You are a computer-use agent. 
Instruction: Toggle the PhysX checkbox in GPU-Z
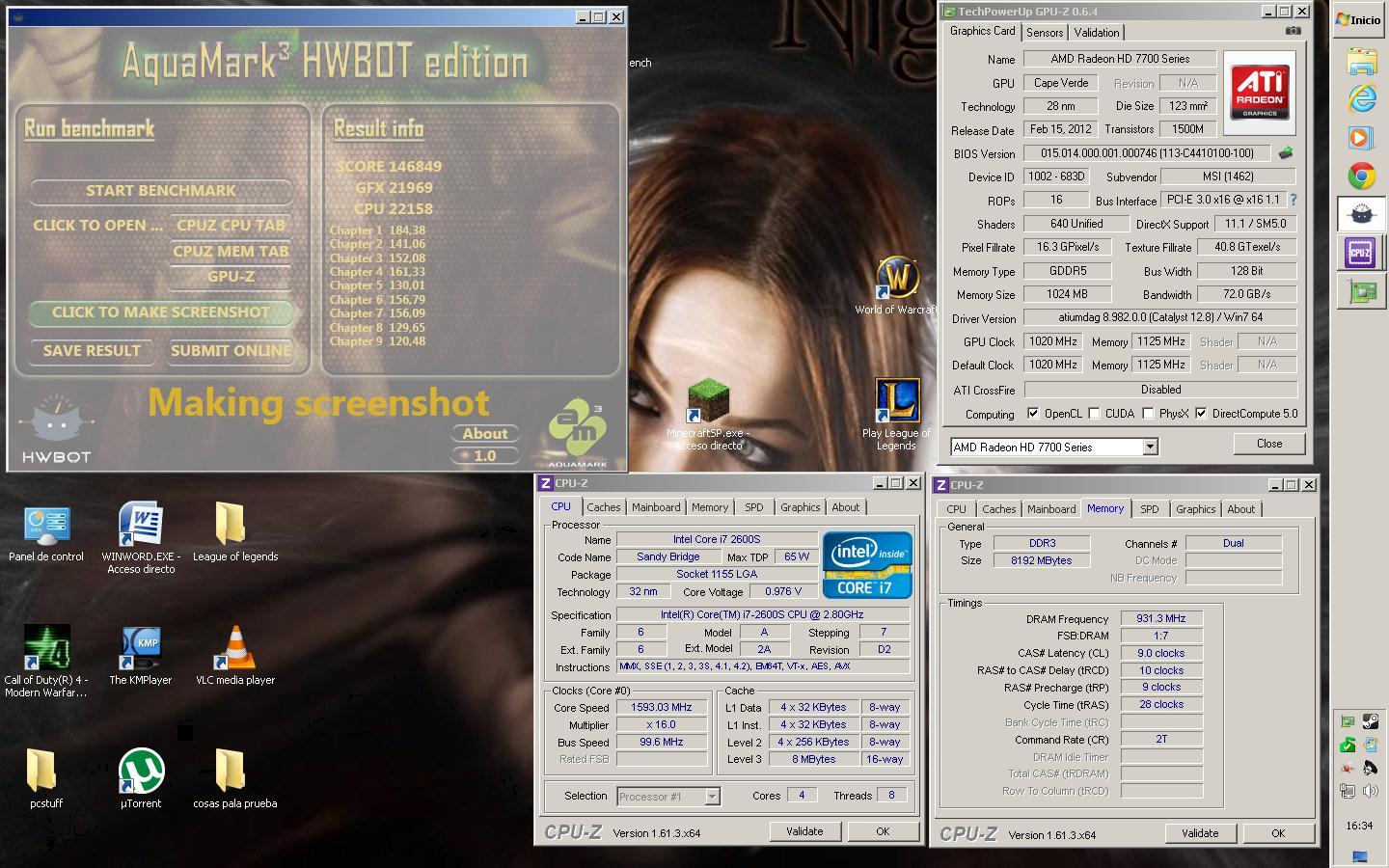(1148, 414)
